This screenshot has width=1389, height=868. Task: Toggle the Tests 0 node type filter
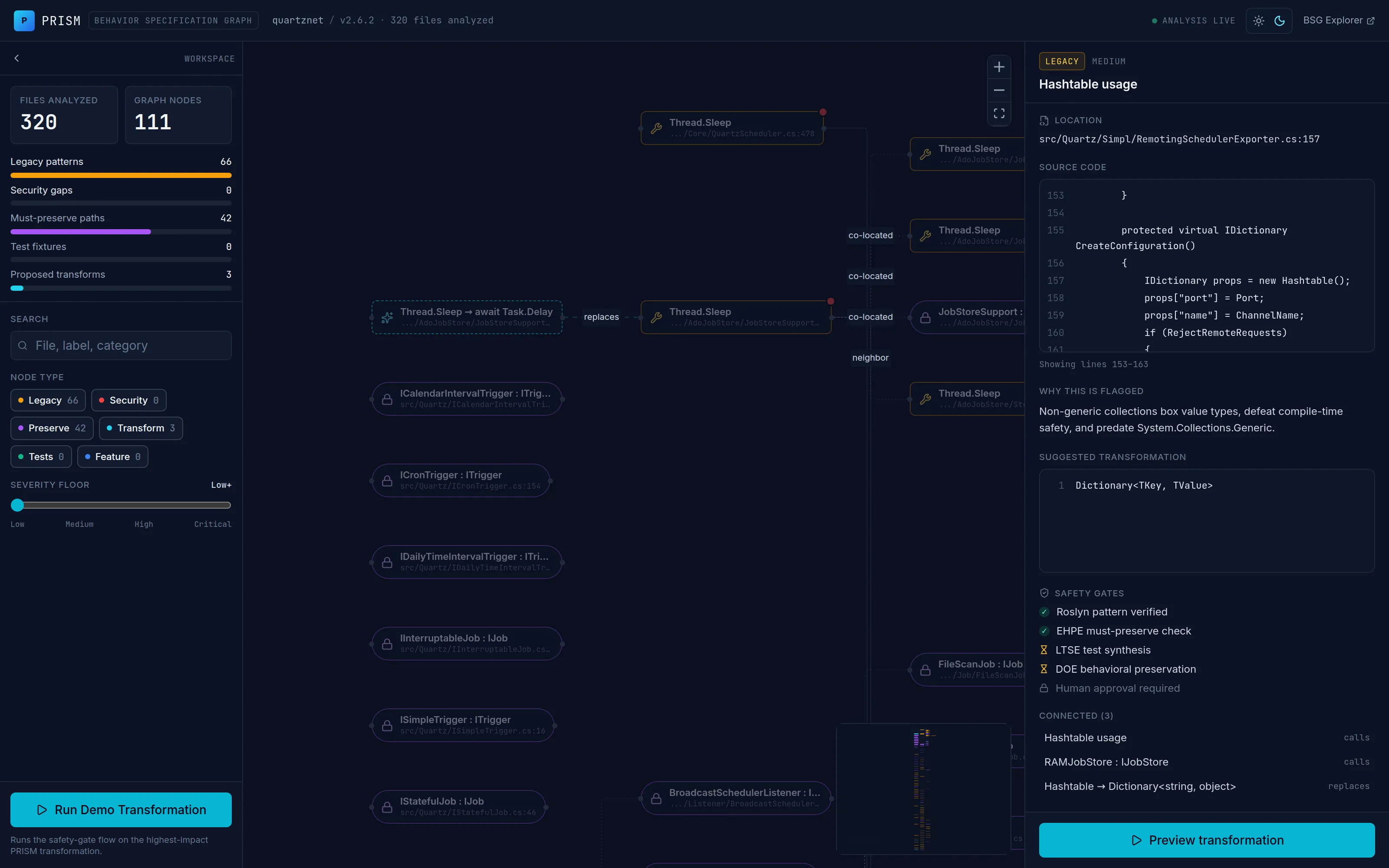pos(41,457)
